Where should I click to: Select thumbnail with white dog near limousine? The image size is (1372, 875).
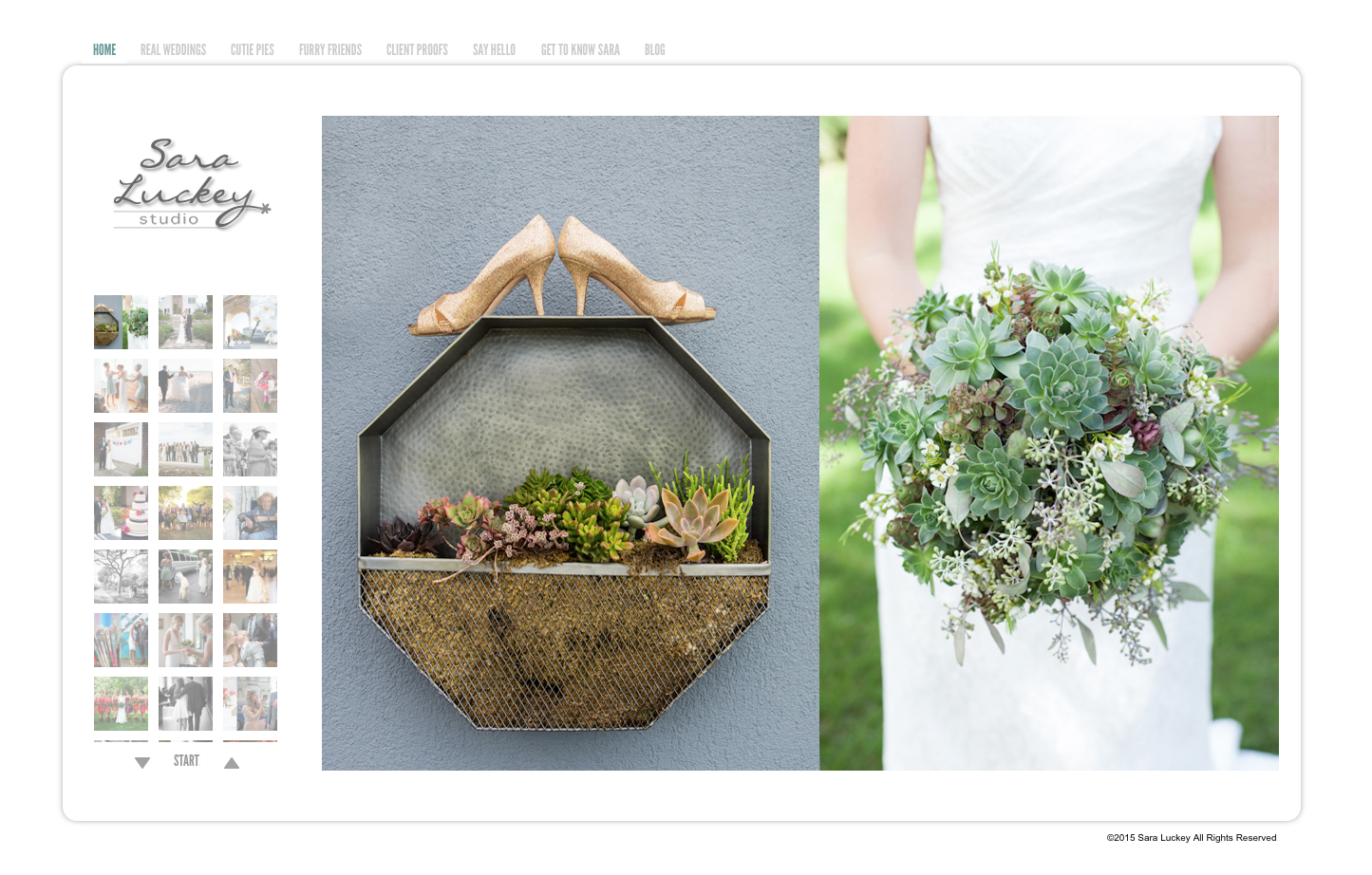(x=185, y=576)
